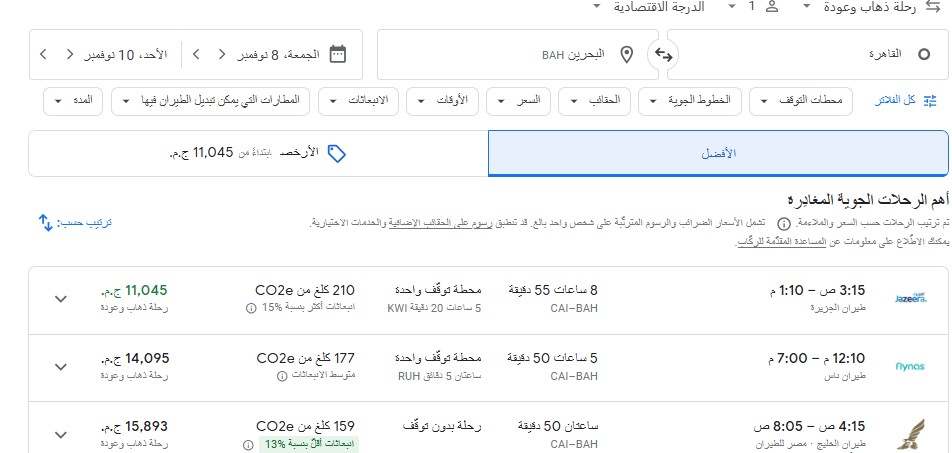Image resolution: width=952 pixels, height=453 pixels.
Task: Click the origin field showing القاهرة
Action: tap(807, 54)
